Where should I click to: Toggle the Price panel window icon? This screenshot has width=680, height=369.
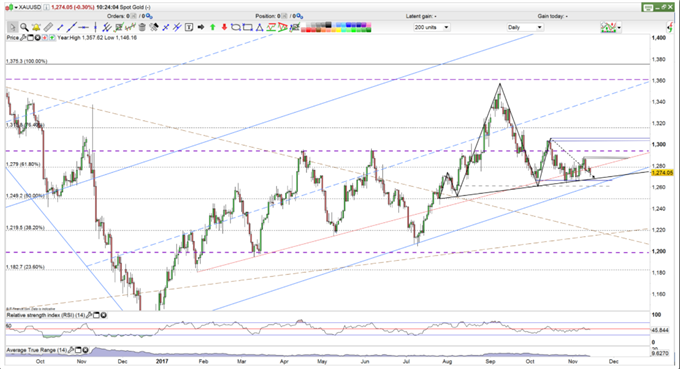(x=30, y=38)
